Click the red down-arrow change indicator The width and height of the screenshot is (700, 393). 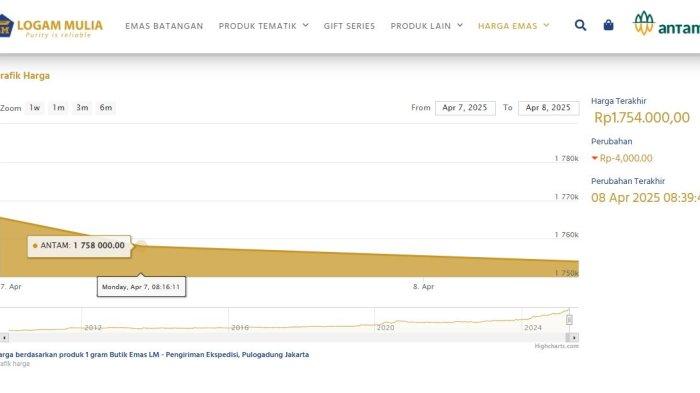[595, 158]
